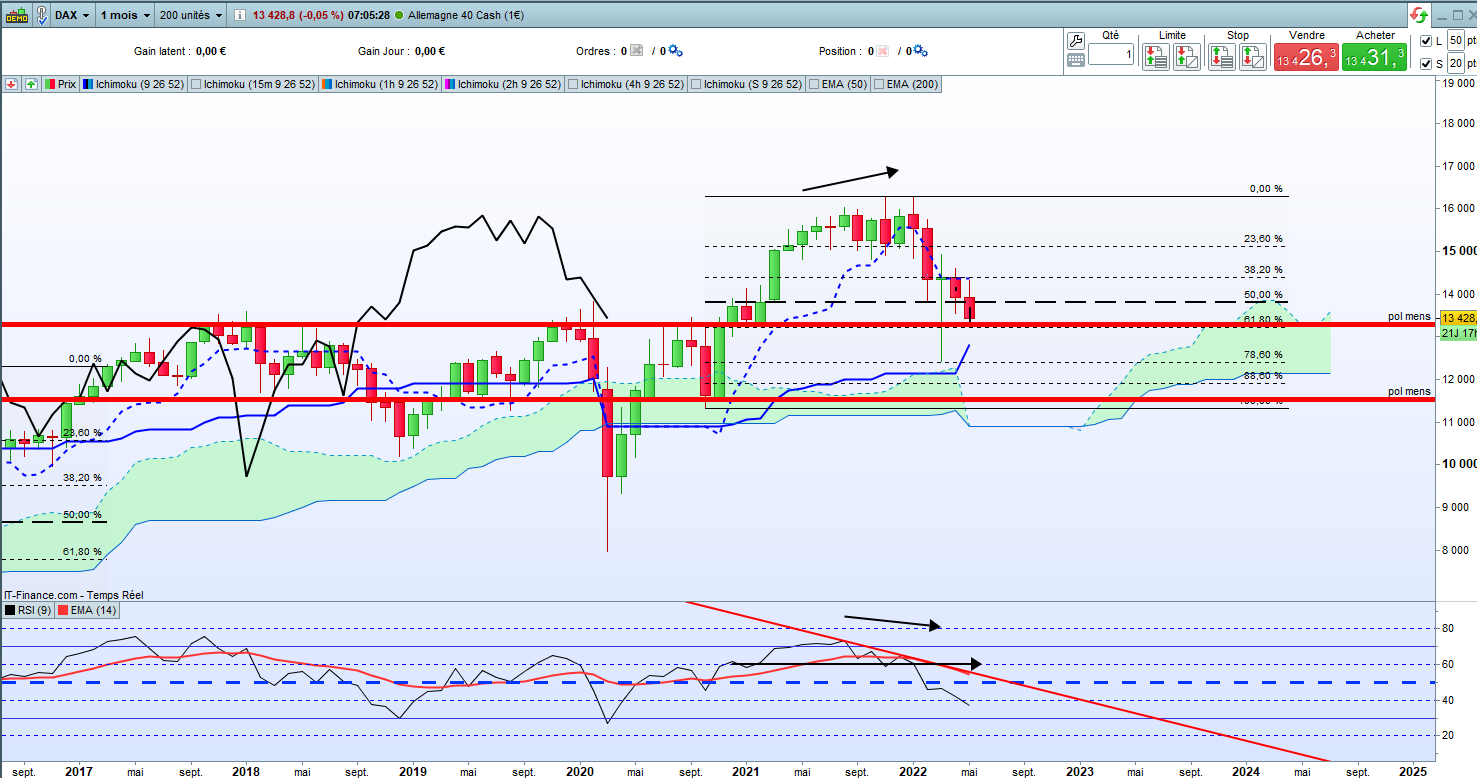Click the green market status dot
The width and height of the screenshot is (1477, 778).
click(400, 16)
